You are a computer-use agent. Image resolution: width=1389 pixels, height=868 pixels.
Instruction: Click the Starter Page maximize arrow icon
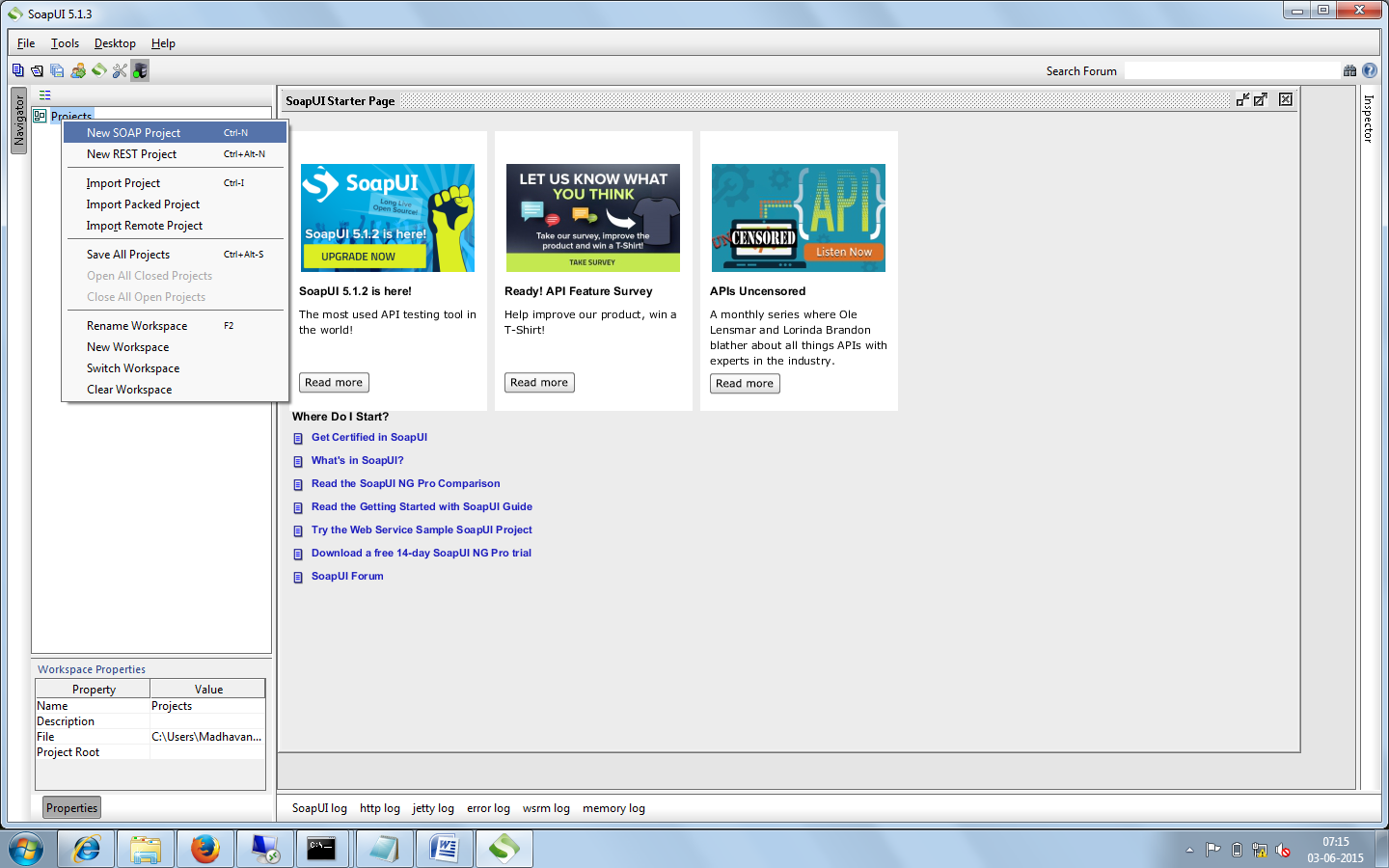tap(1261, 99)
